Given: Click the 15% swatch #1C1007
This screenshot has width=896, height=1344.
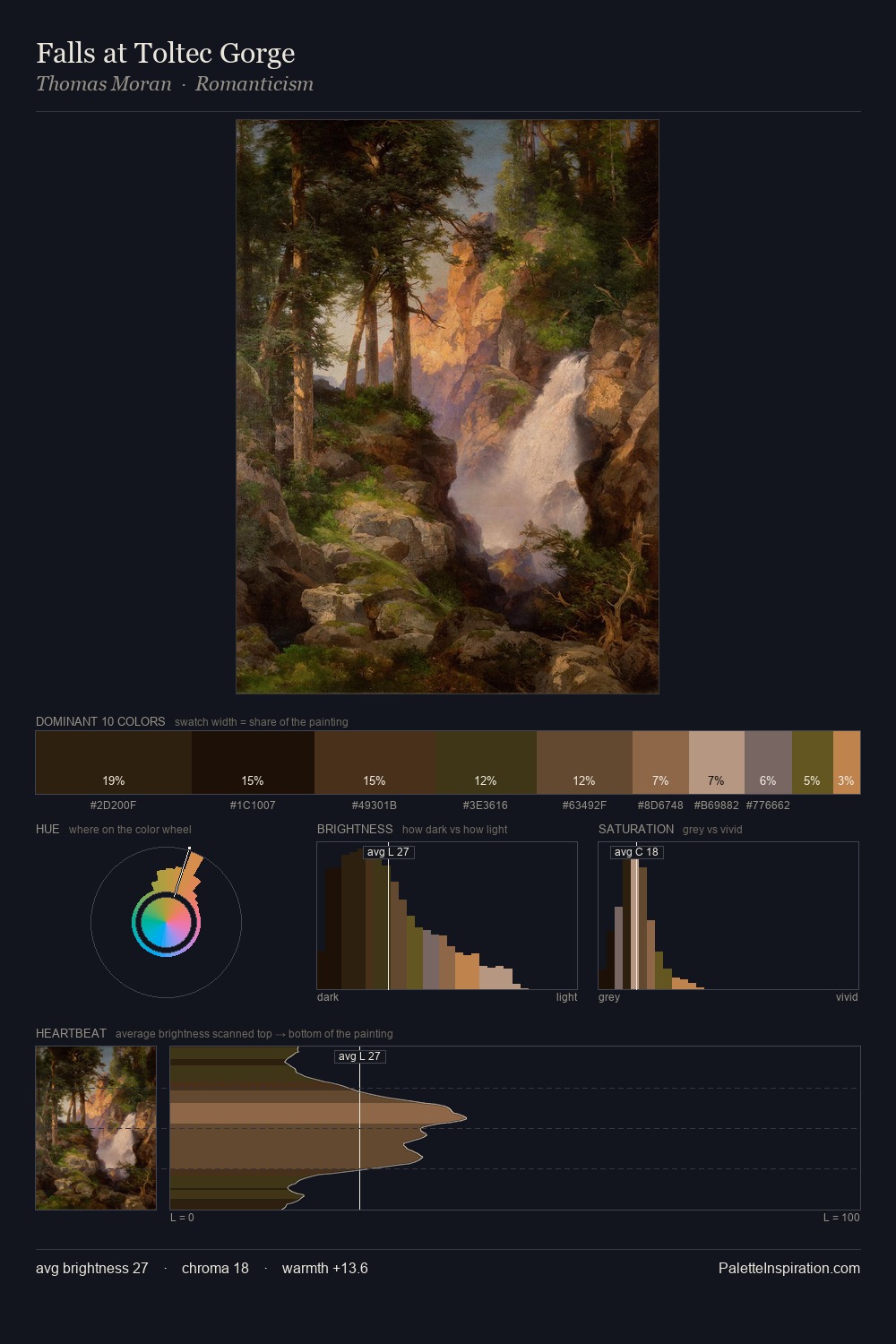Looking at the screenshot, I should [253, 762].
